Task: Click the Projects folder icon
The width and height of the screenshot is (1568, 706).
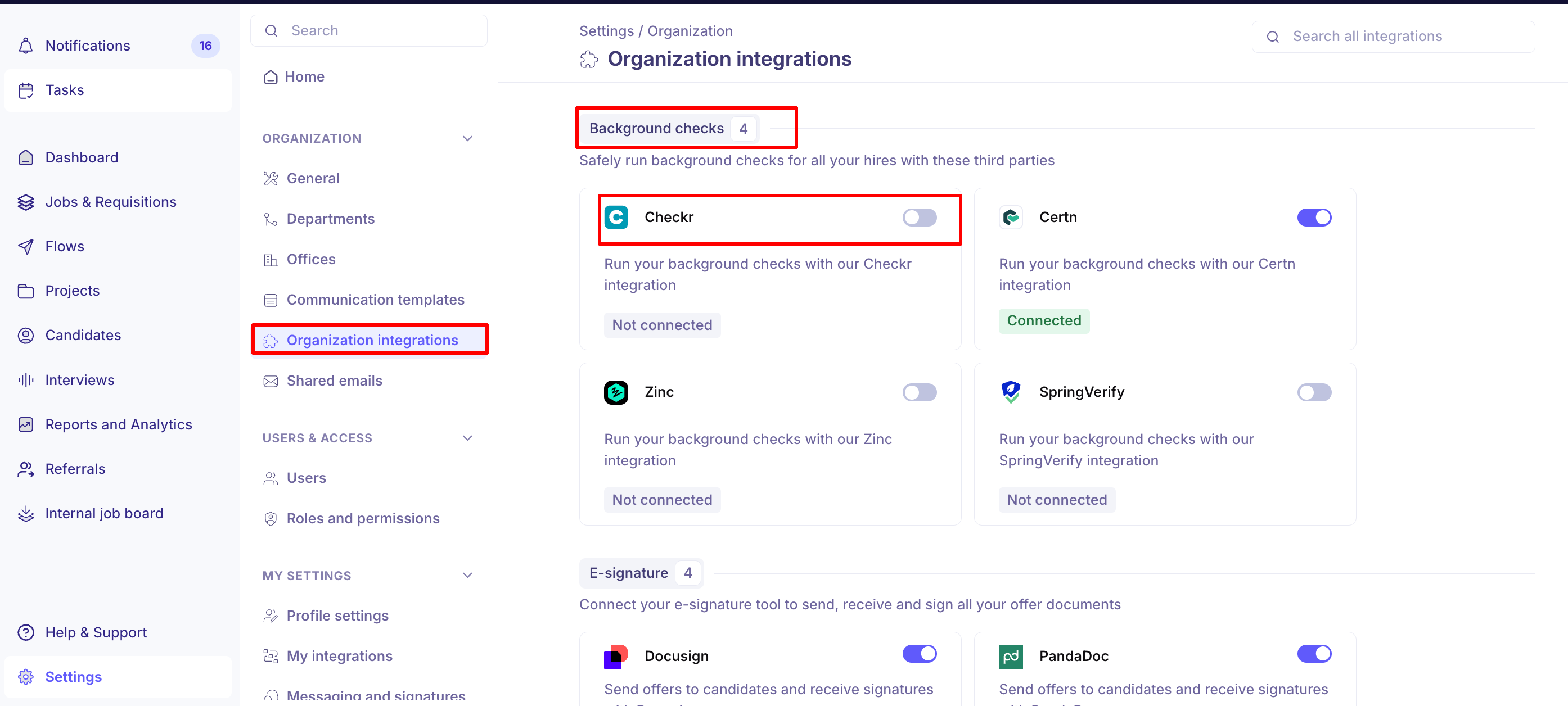Action: point(25,291)
